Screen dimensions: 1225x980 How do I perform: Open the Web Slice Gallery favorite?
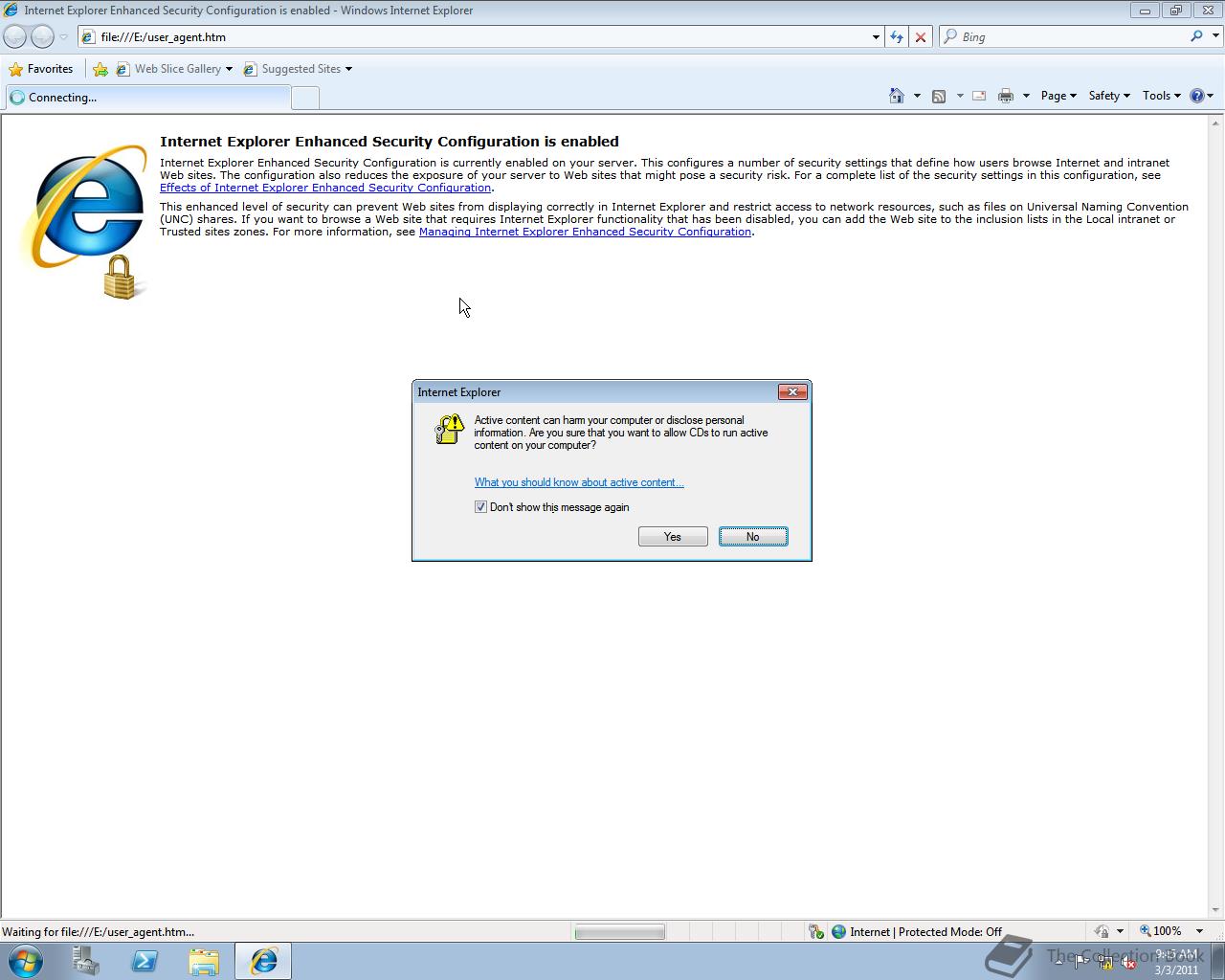pyautogui.click(x=169, y=69)
